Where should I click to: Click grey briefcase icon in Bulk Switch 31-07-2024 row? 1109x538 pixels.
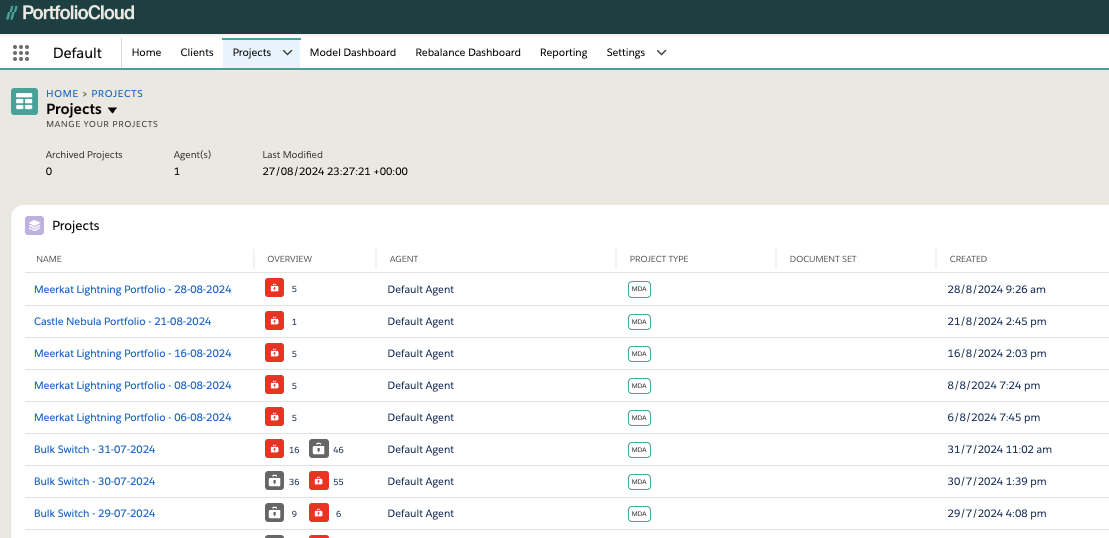[x=318, y=449]
